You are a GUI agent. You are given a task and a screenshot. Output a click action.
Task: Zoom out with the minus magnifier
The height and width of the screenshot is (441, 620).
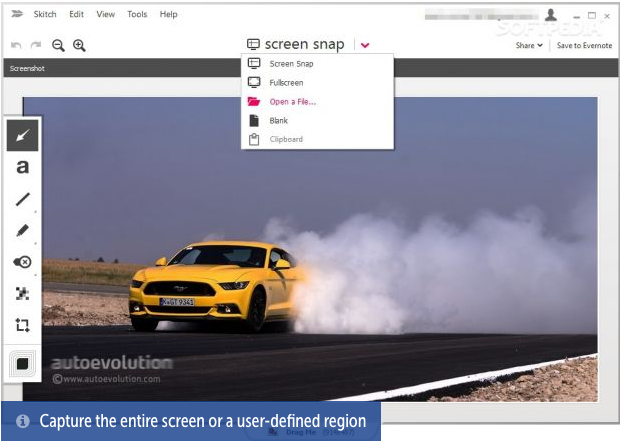pyautogui.click(x=58, y=45)
